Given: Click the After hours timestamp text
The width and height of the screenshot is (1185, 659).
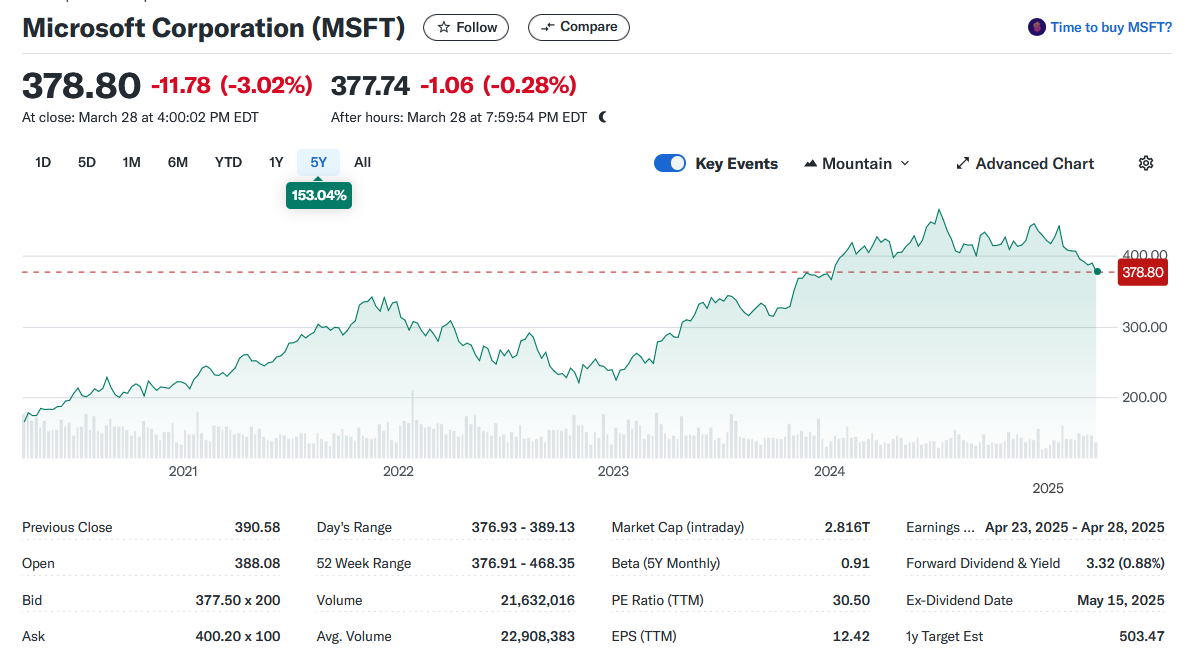Looking at the screenshot, I should tap(459, 117).
